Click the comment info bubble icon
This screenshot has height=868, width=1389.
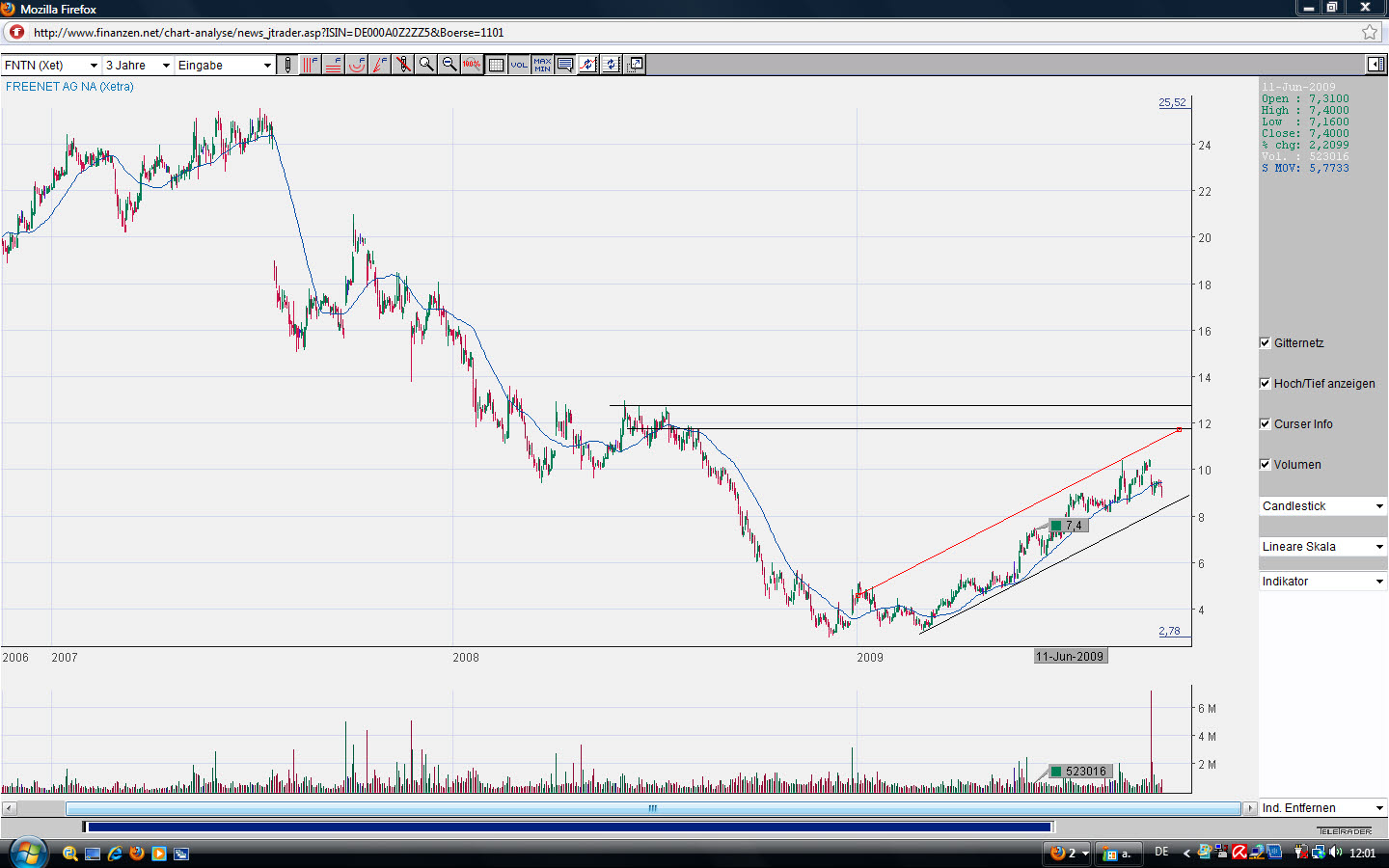565,65
